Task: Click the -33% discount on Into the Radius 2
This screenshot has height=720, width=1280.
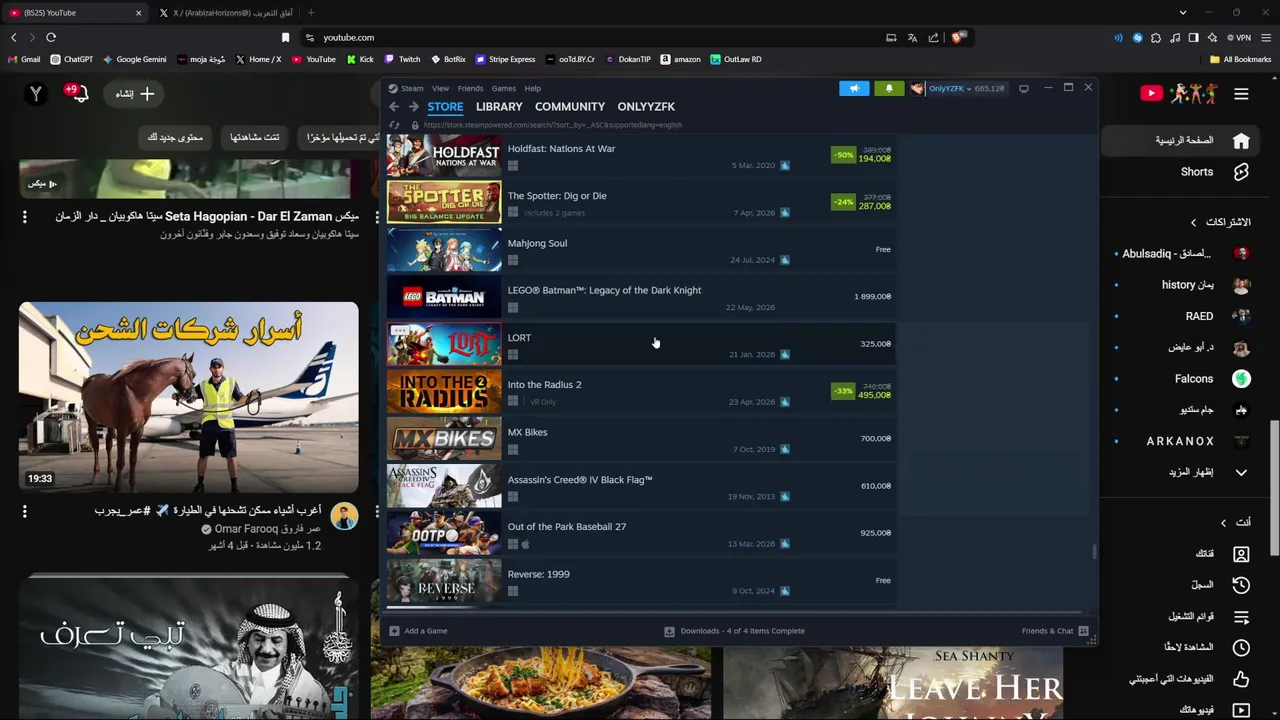Action: [x=843, y=391]
